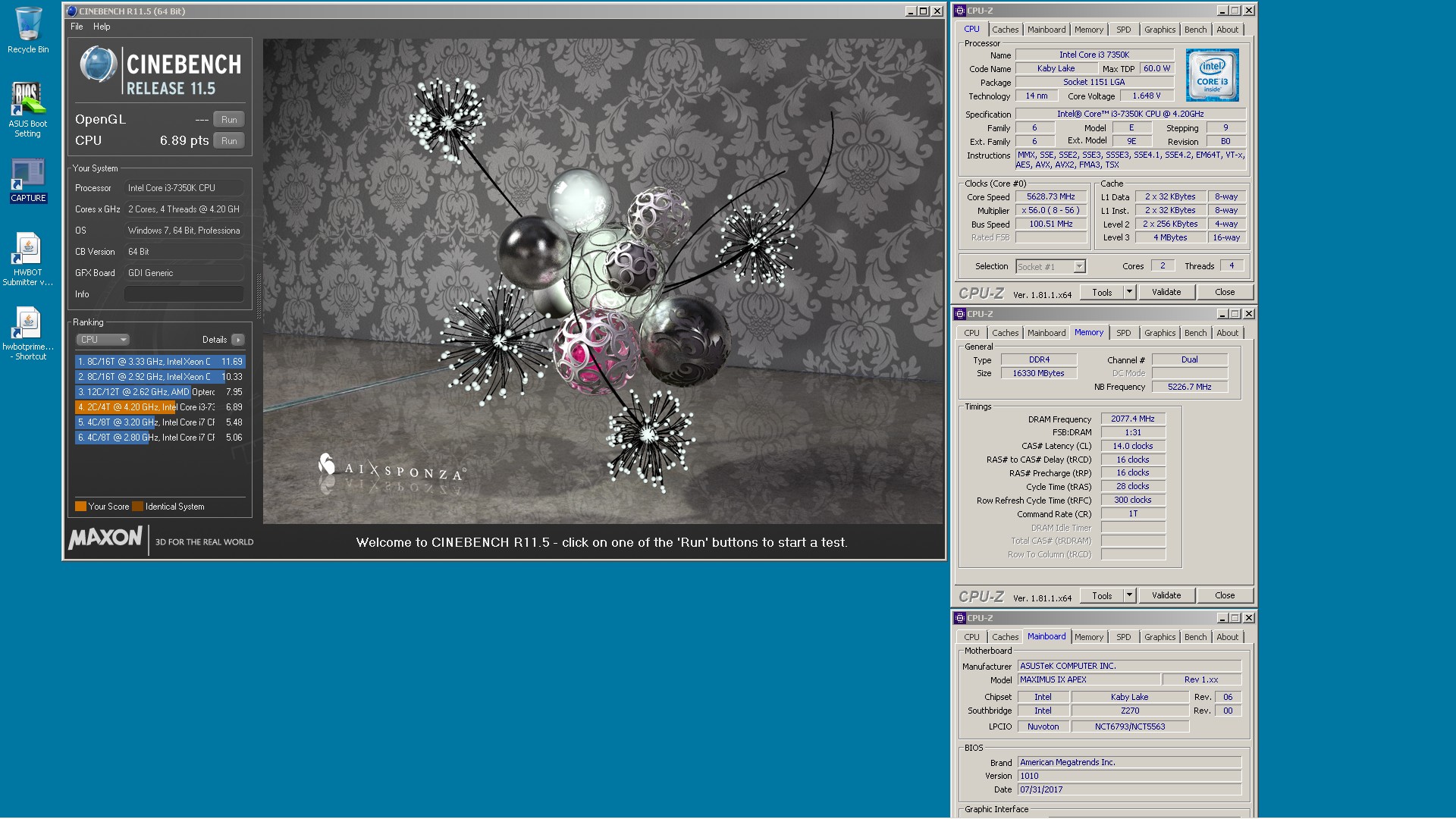
Task: Click the top CPU-Z window title icon
Action: click(960, 11)
